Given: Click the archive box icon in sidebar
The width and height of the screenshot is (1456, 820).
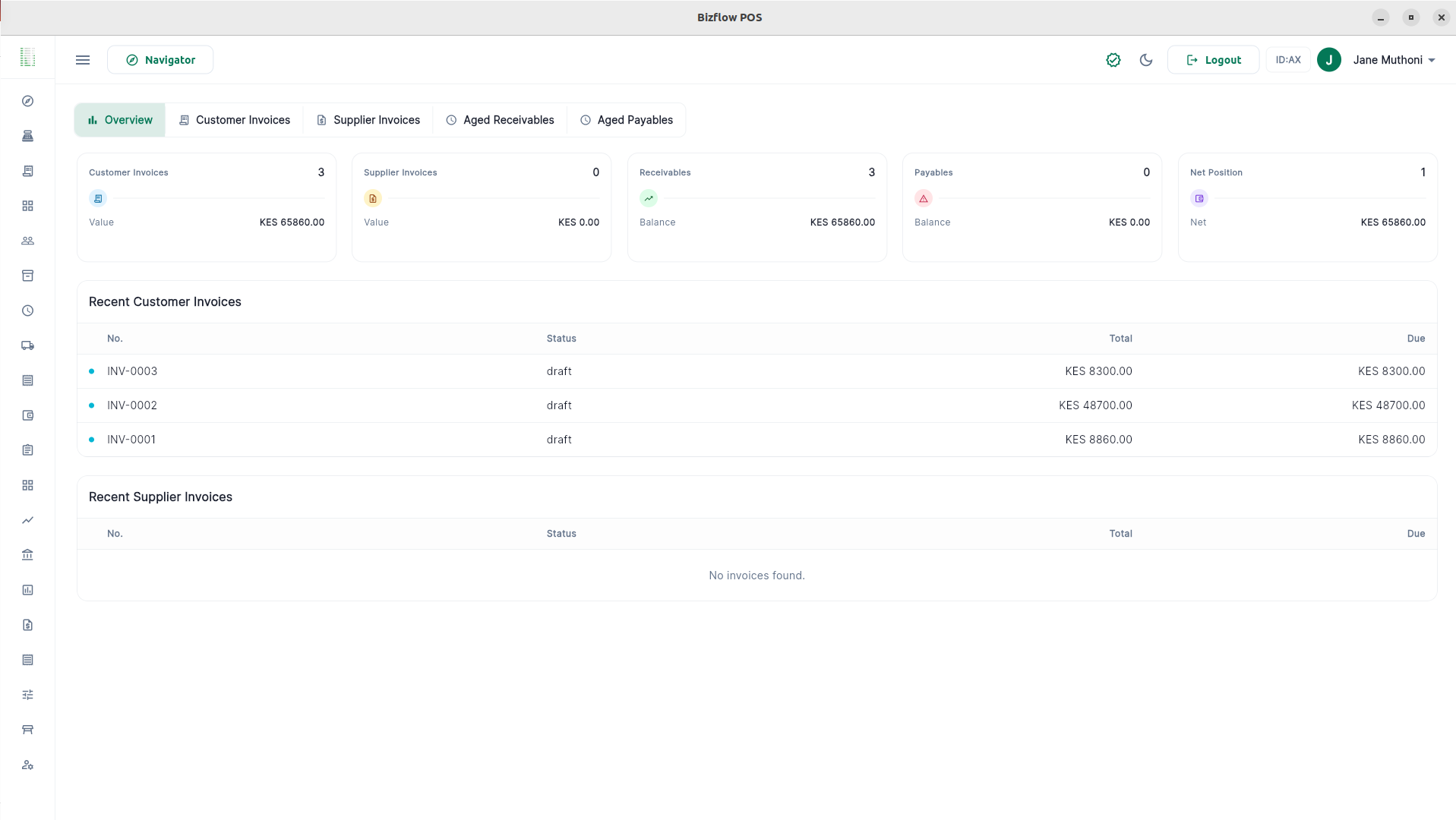Looking at the screenshot, I should click(27, 276).
